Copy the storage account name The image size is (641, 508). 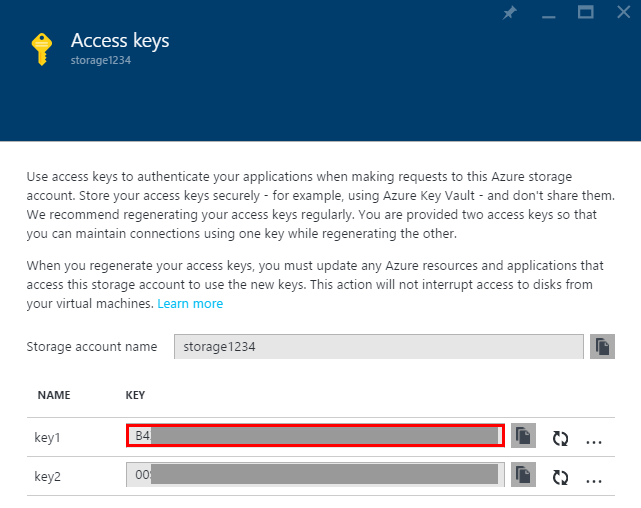click(x=602, y=347)
